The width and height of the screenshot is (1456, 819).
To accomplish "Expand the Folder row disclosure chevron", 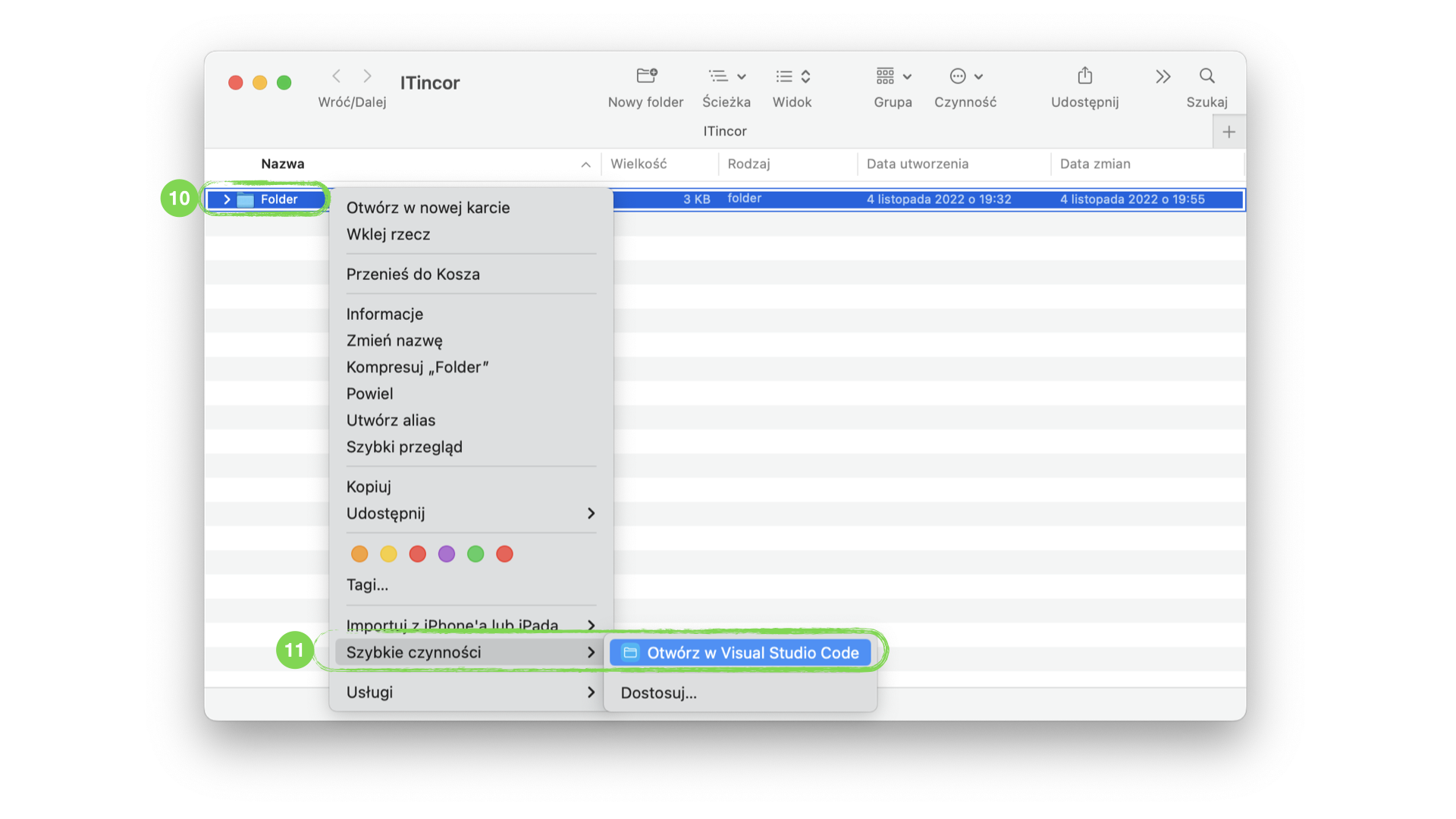I will pos(227,199).
